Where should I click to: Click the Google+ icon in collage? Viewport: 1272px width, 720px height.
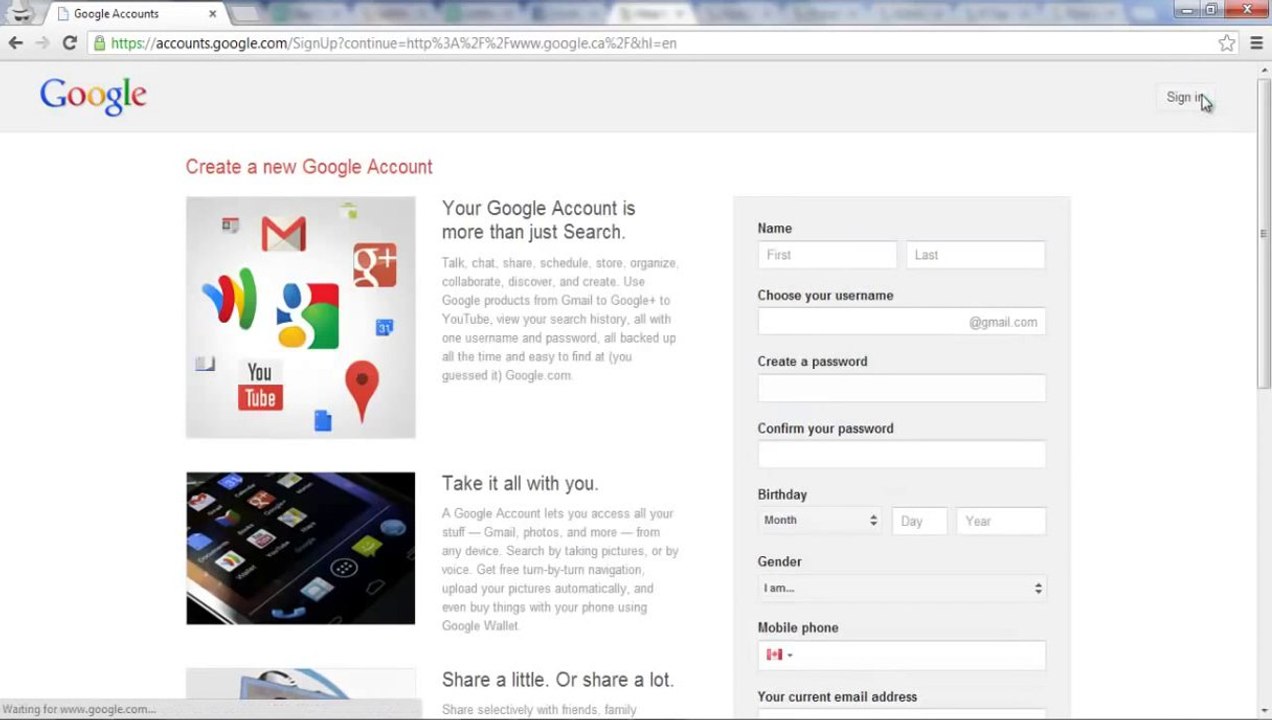tap(375, 265)
